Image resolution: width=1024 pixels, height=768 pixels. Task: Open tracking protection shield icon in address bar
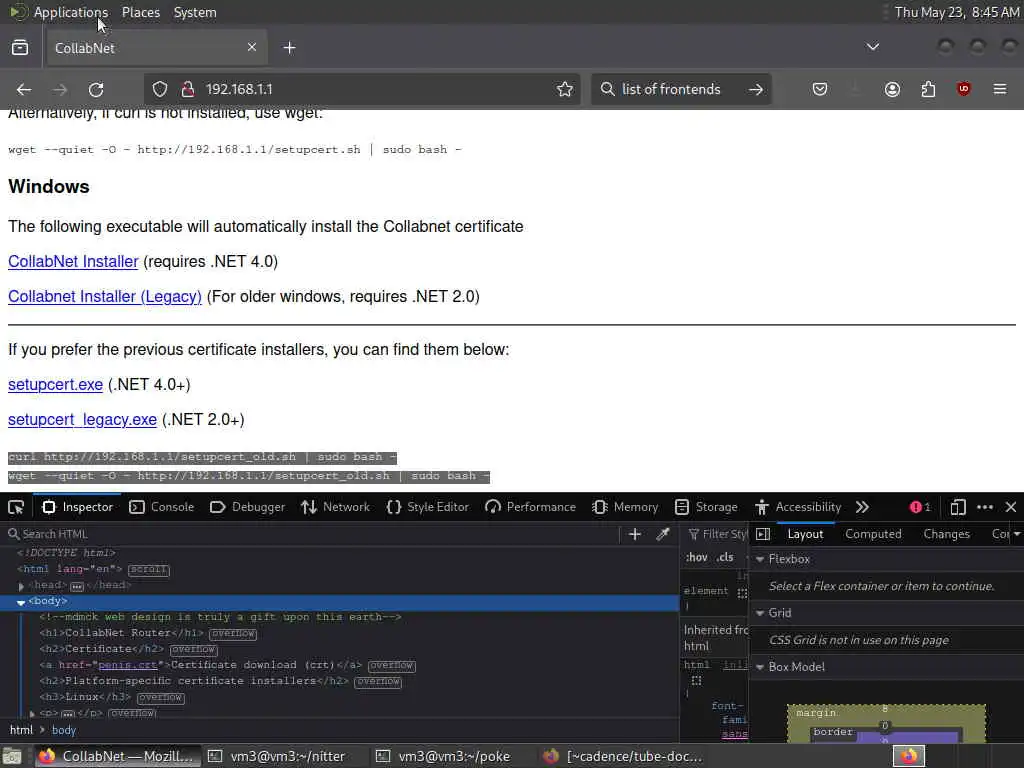[x=160, y=89]
